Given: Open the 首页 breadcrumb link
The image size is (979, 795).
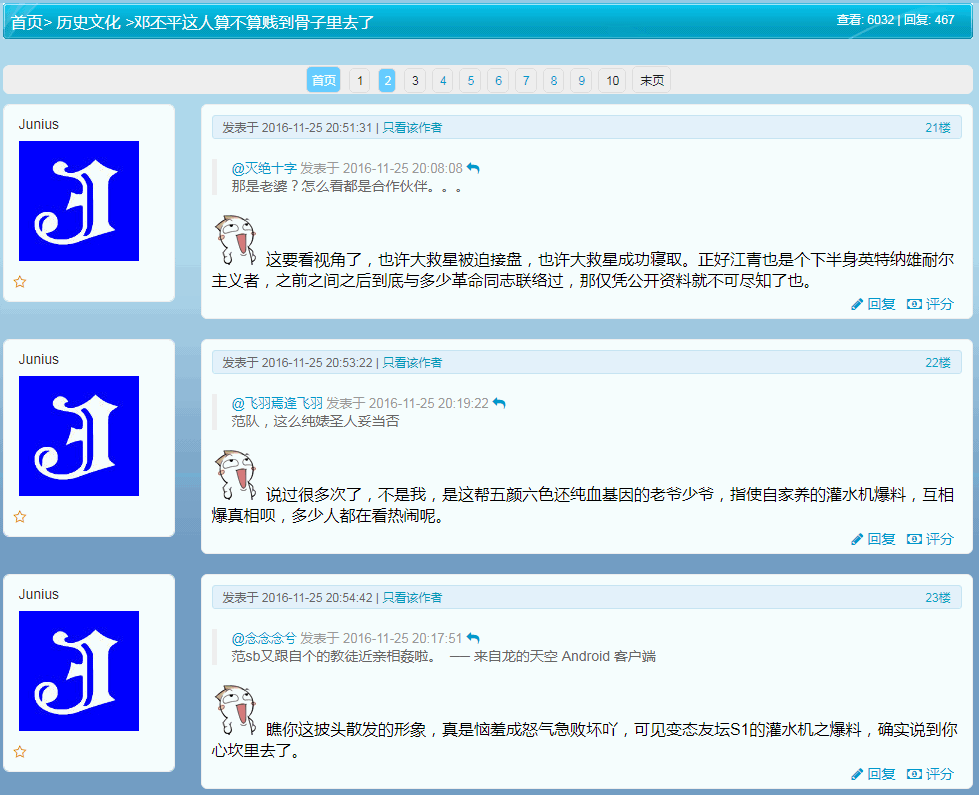Looking at the screenshot, I should (x=26, y=22).
